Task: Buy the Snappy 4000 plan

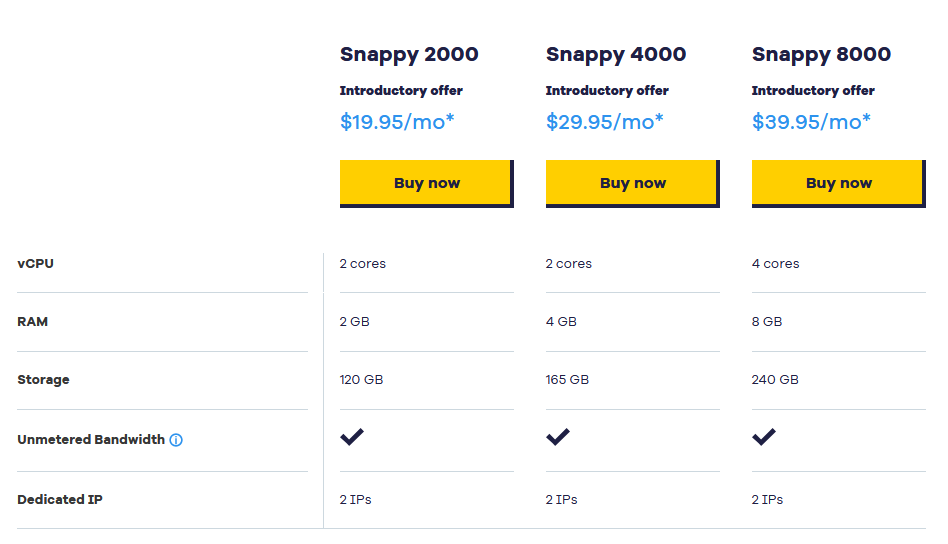Action: (x=633, y=183)
